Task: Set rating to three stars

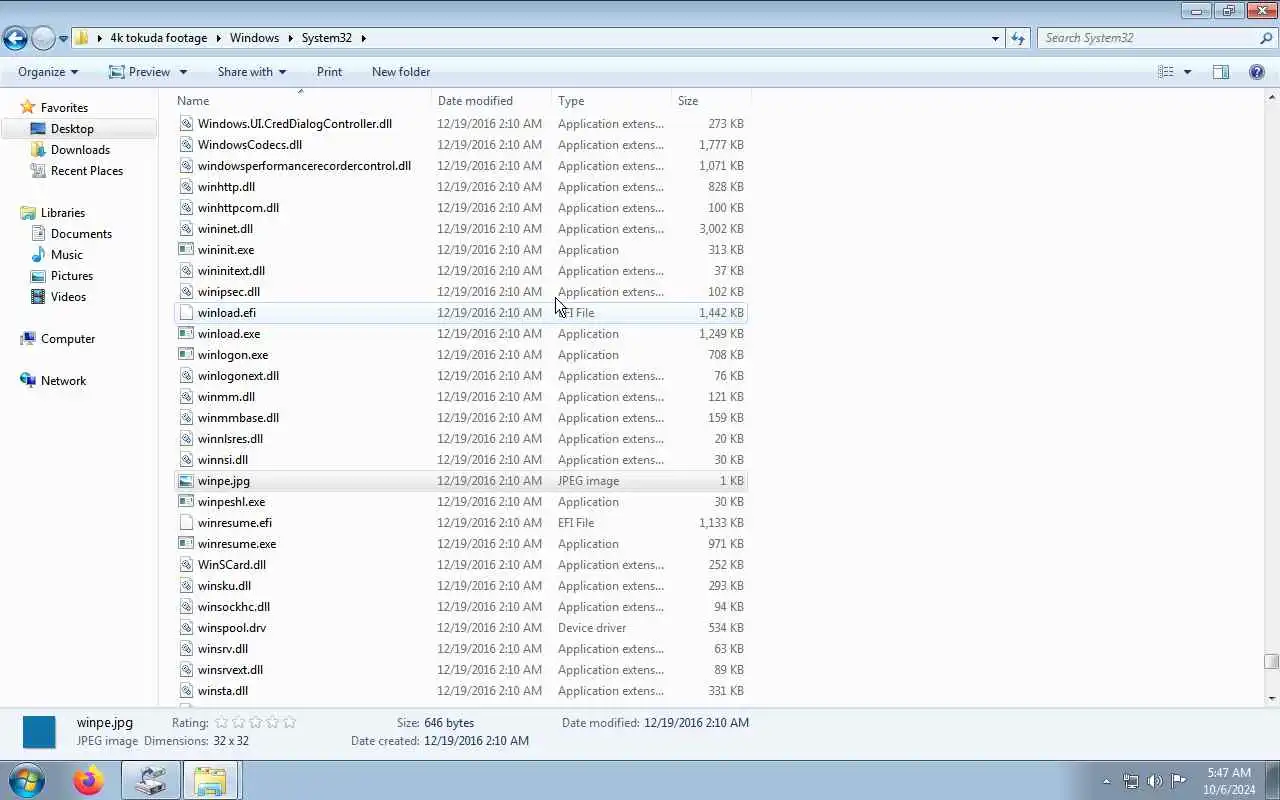Action: click(256, 722)
